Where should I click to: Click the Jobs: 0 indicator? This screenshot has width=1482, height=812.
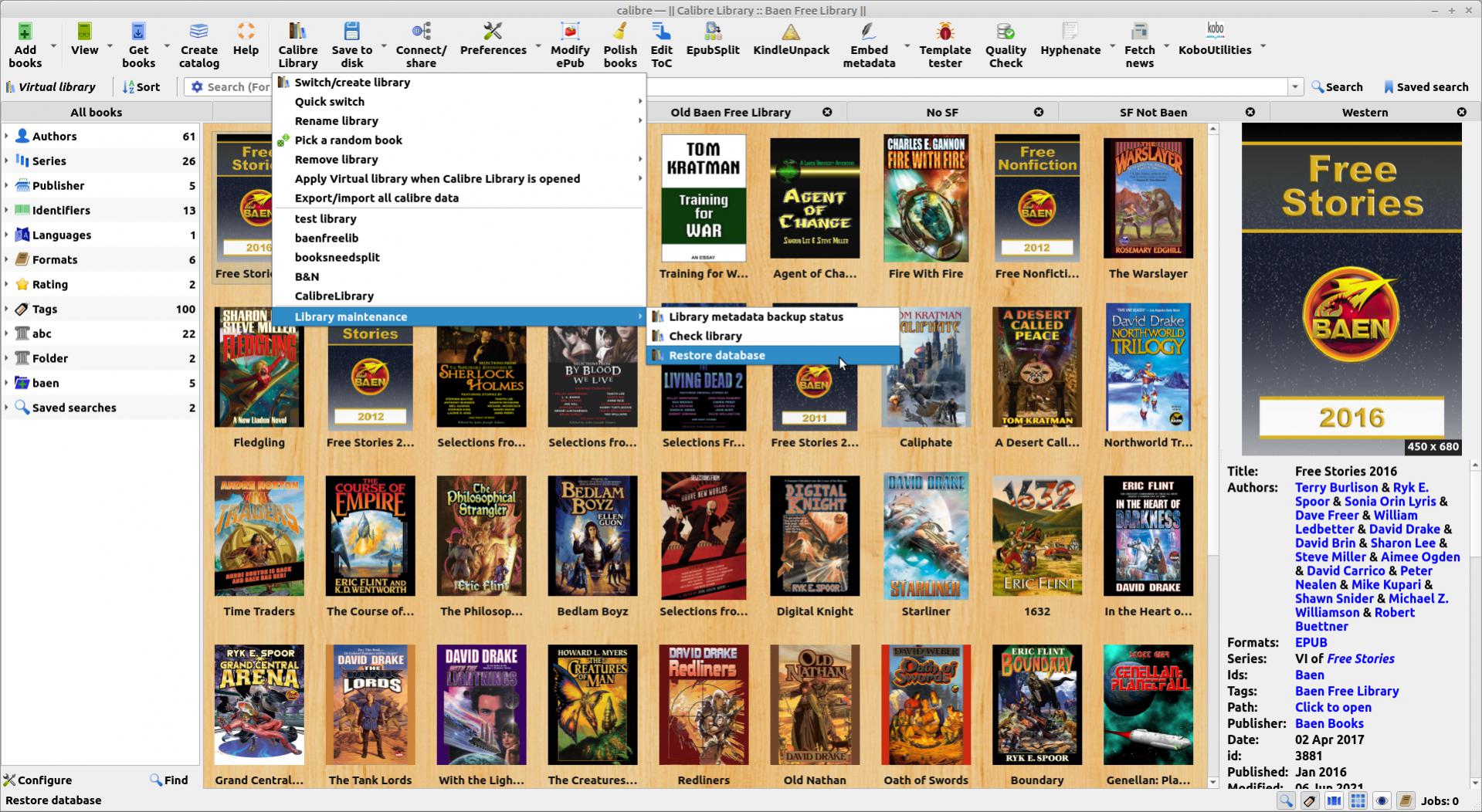pyautogui.click(x=1440, y=801)
